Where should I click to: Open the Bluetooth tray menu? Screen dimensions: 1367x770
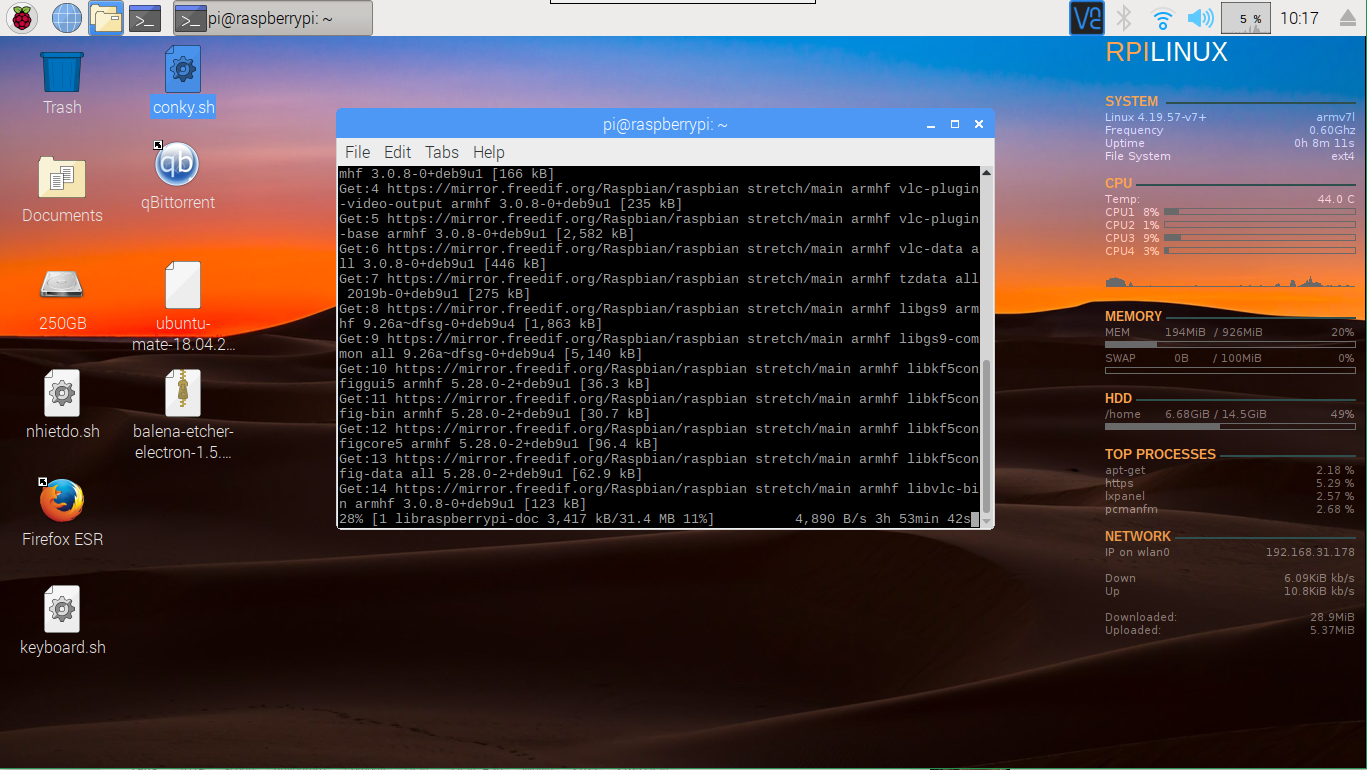pos(1124,18)
